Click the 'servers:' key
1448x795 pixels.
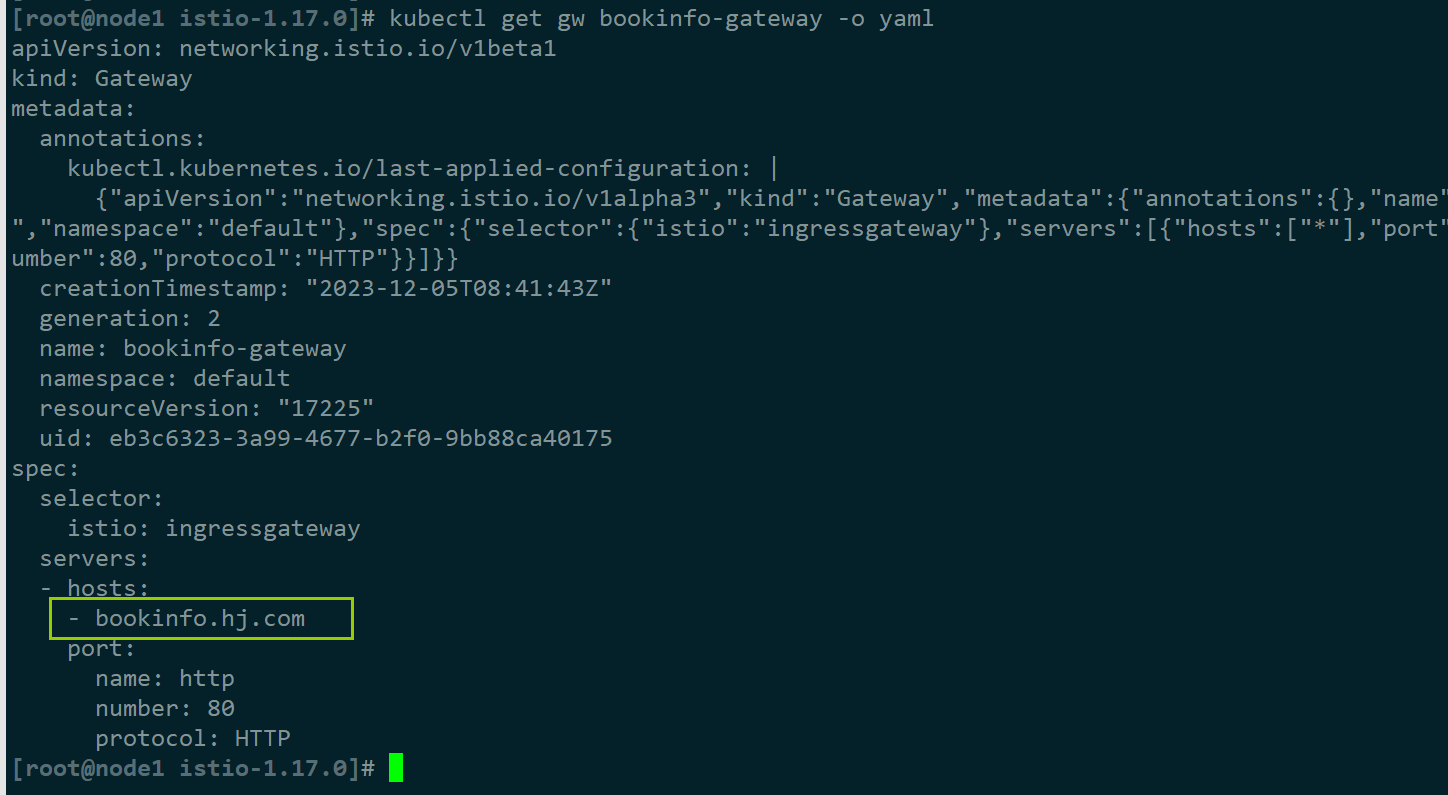pyautogui.click(x=94, y=558)
